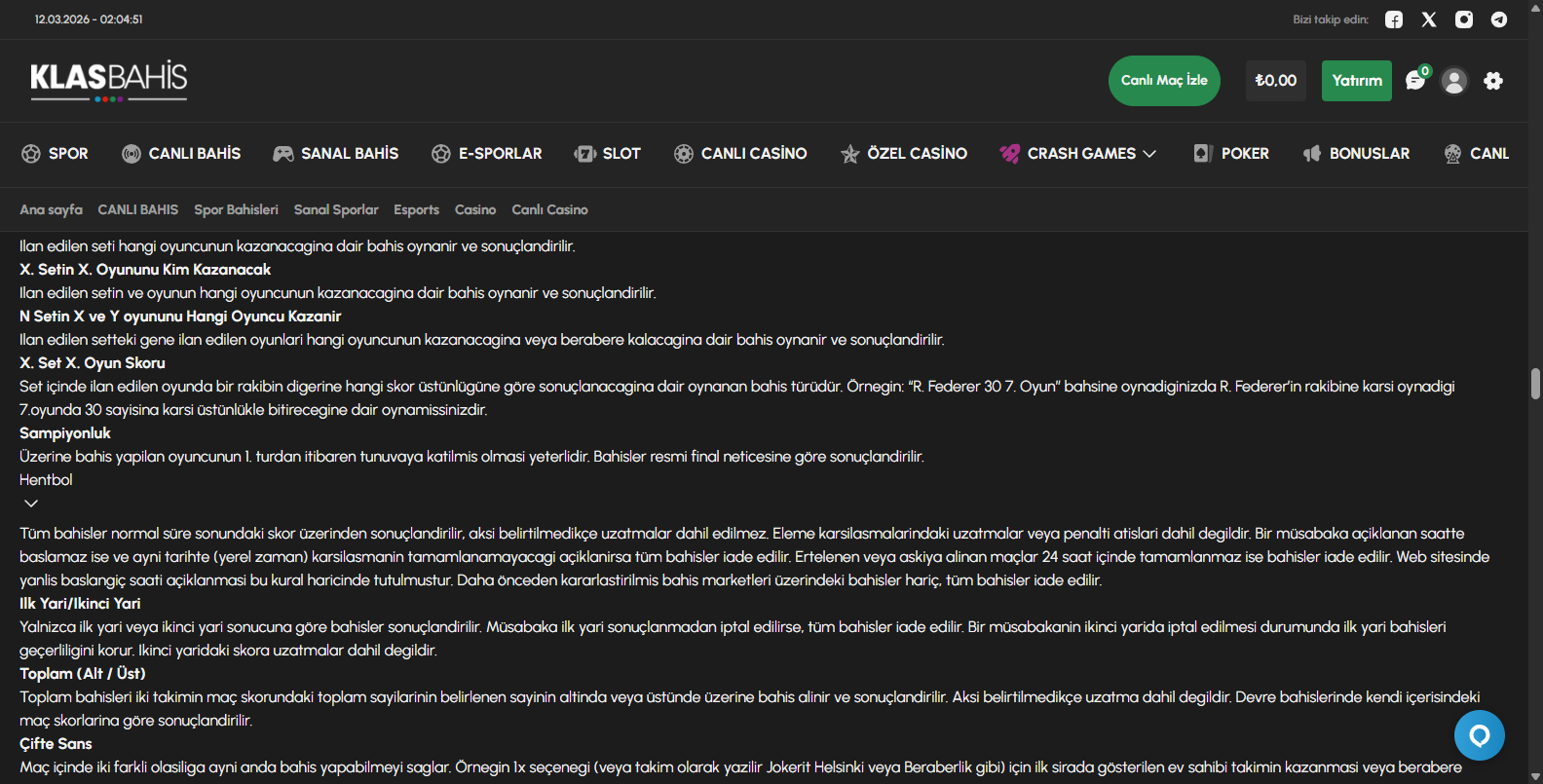Open the Instagram social icon
1543x784 pixels.
pyautogui.click(x=1464, y=19)
